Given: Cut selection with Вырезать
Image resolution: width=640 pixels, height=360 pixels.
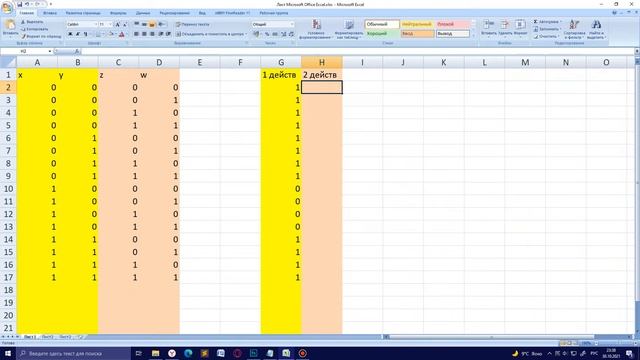Looking at the screenshot, I should click(32, 22).
